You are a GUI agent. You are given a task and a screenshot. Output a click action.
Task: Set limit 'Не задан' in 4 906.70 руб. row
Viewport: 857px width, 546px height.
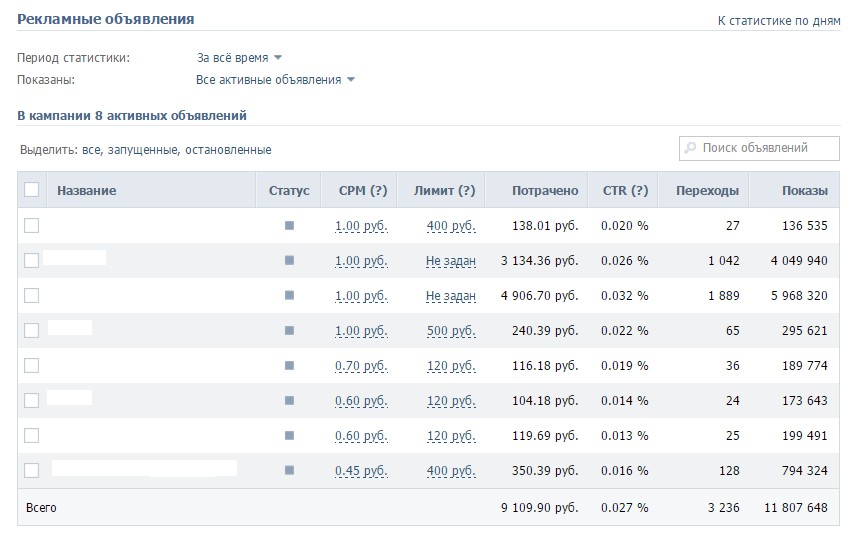point(450,296)
